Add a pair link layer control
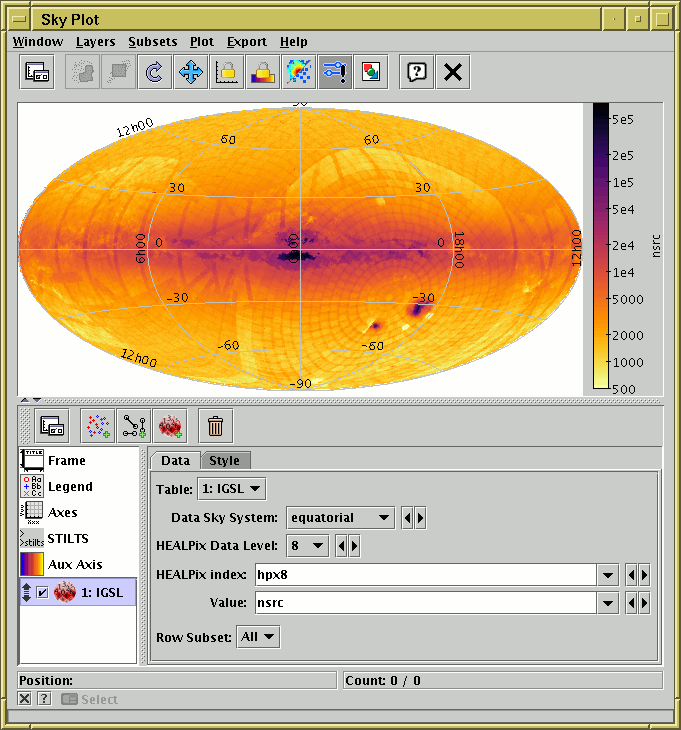Viewport: 681px width, 730px height. [x=133, y=427]
